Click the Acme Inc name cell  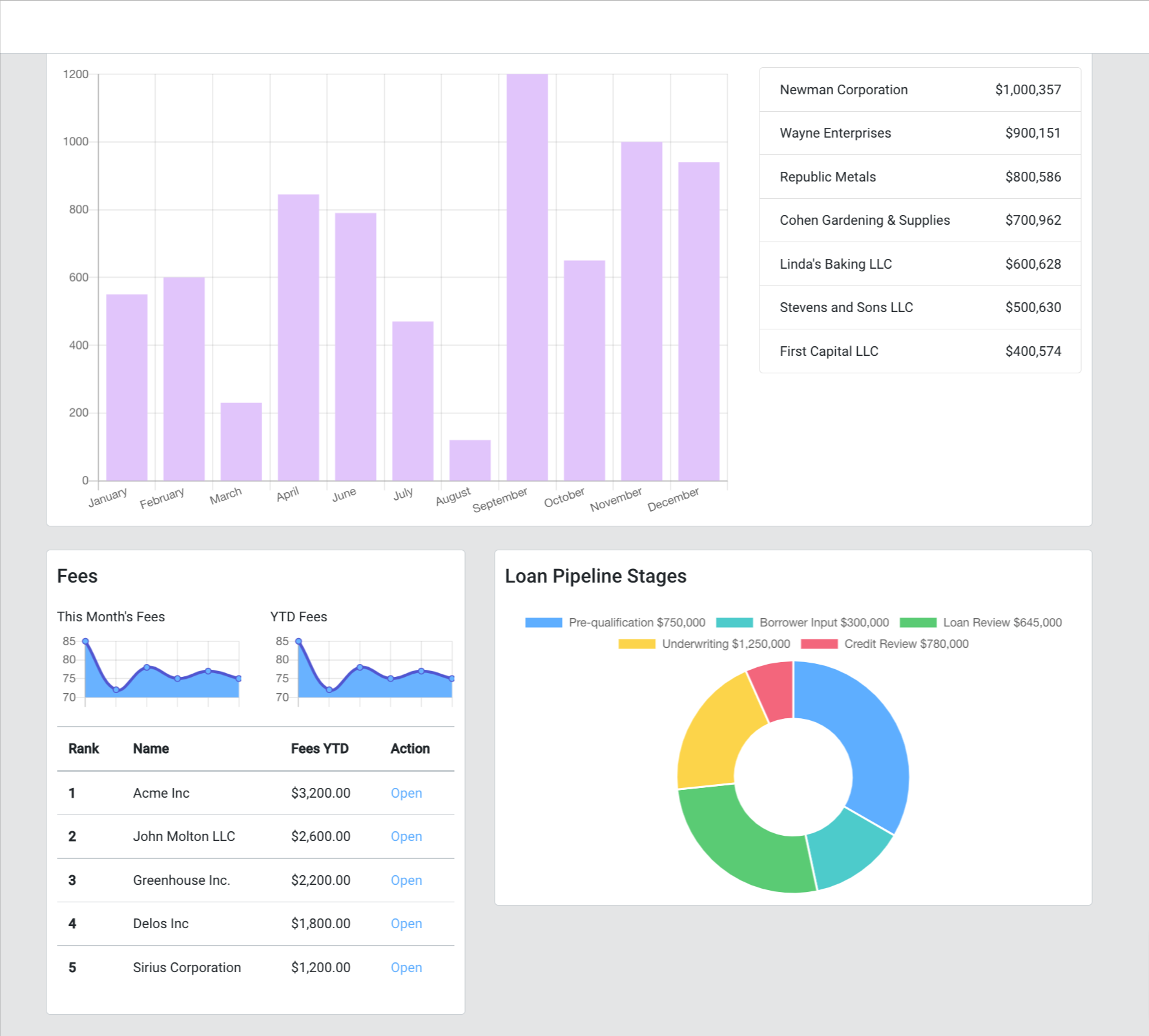pyautogui.click(x=161, y=793)
